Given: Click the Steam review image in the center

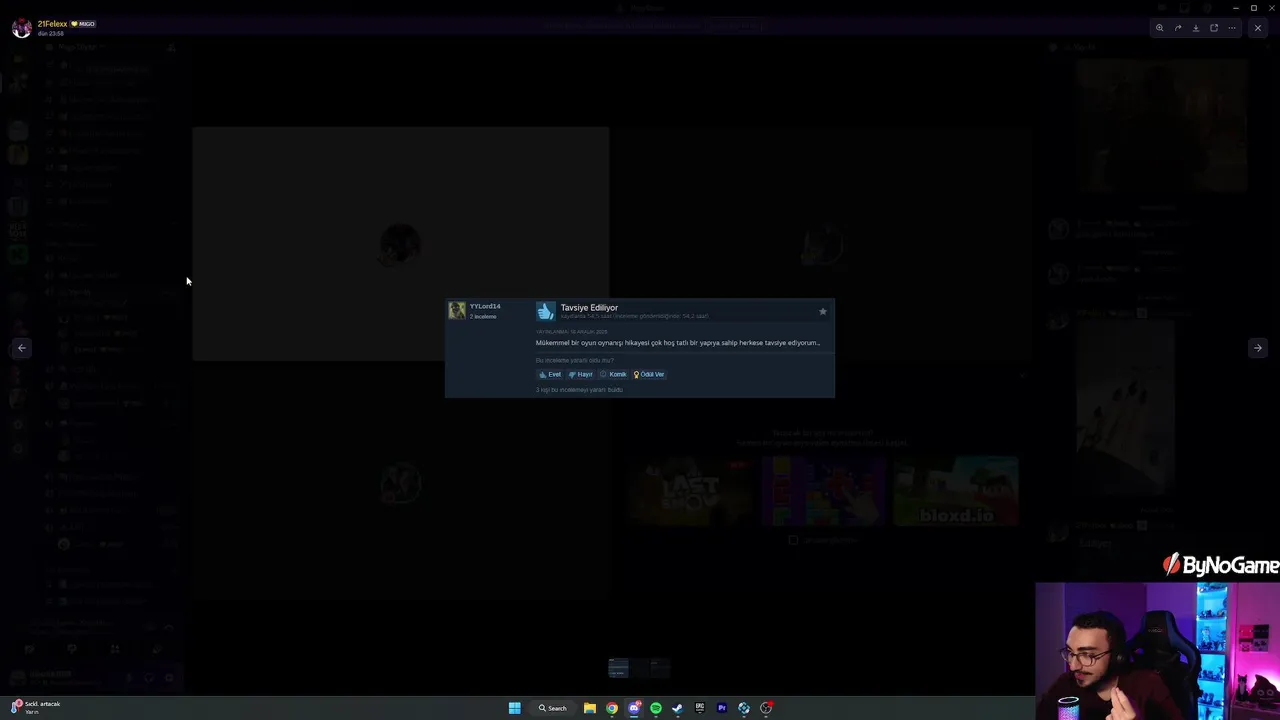Looking at the screenshot, I should coord(640,348).
